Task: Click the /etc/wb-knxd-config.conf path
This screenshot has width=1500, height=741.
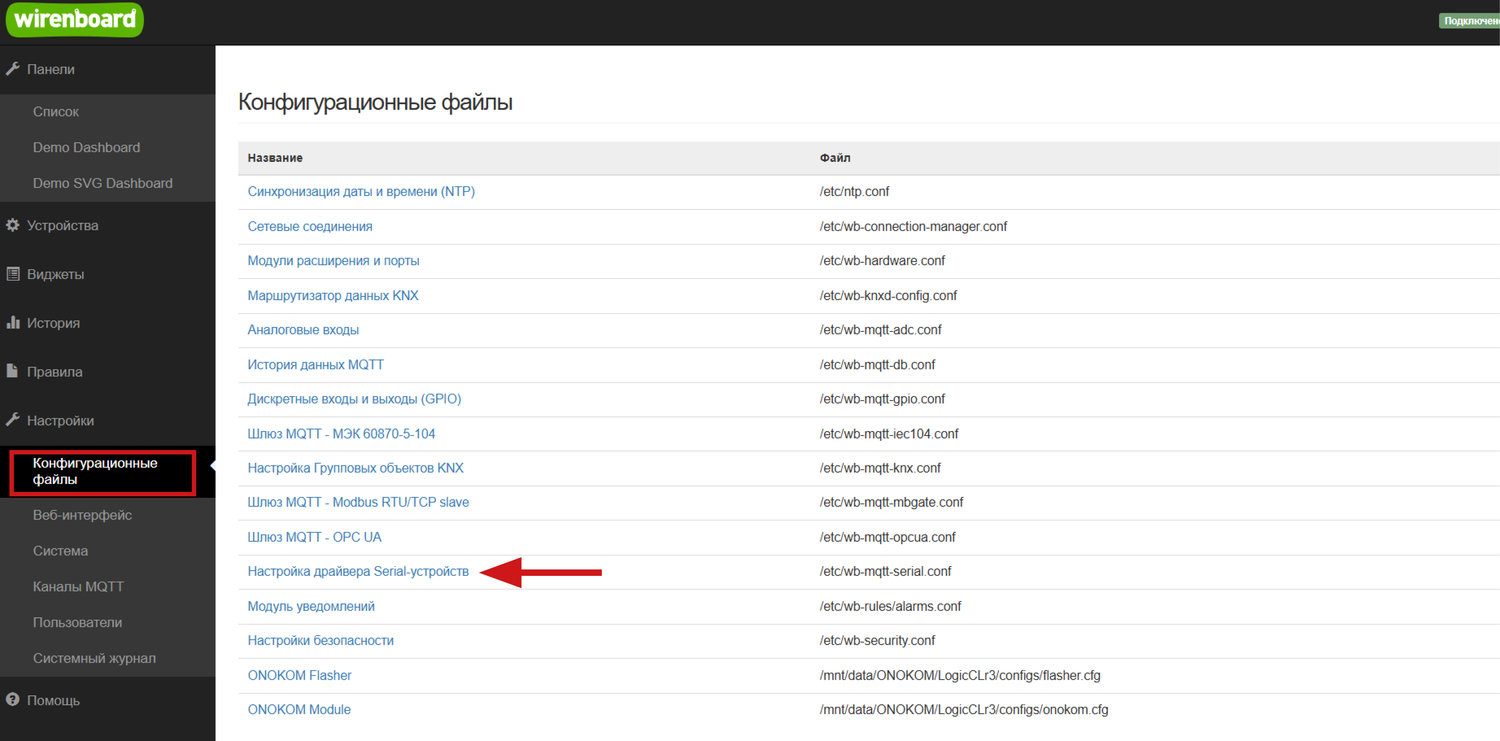Action: pos(888,295)
